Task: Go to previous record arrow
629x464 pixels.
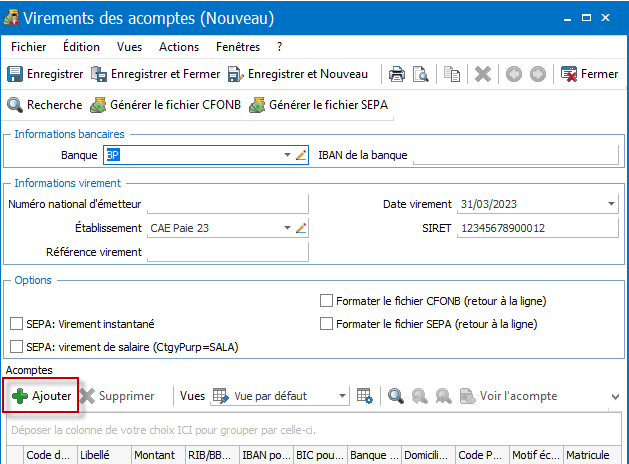Action: [514, 74]
